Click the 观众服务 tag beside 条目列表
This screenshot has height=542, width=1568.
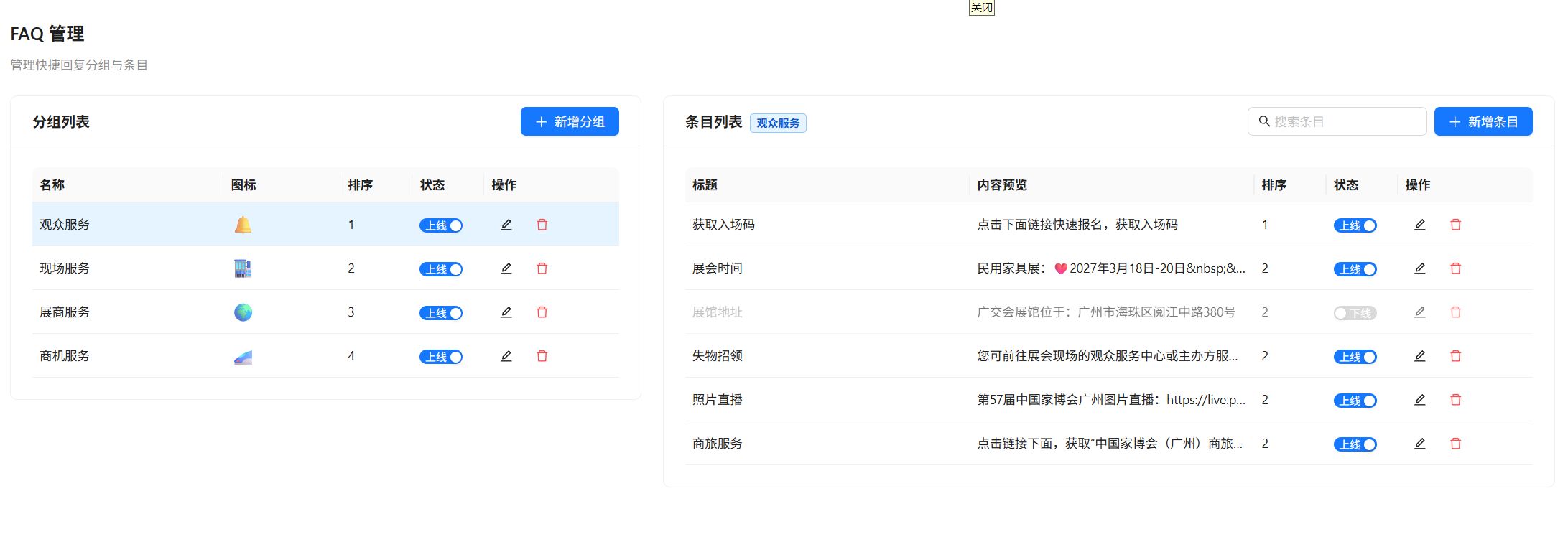pyautogui.click(x=778, y=123)
